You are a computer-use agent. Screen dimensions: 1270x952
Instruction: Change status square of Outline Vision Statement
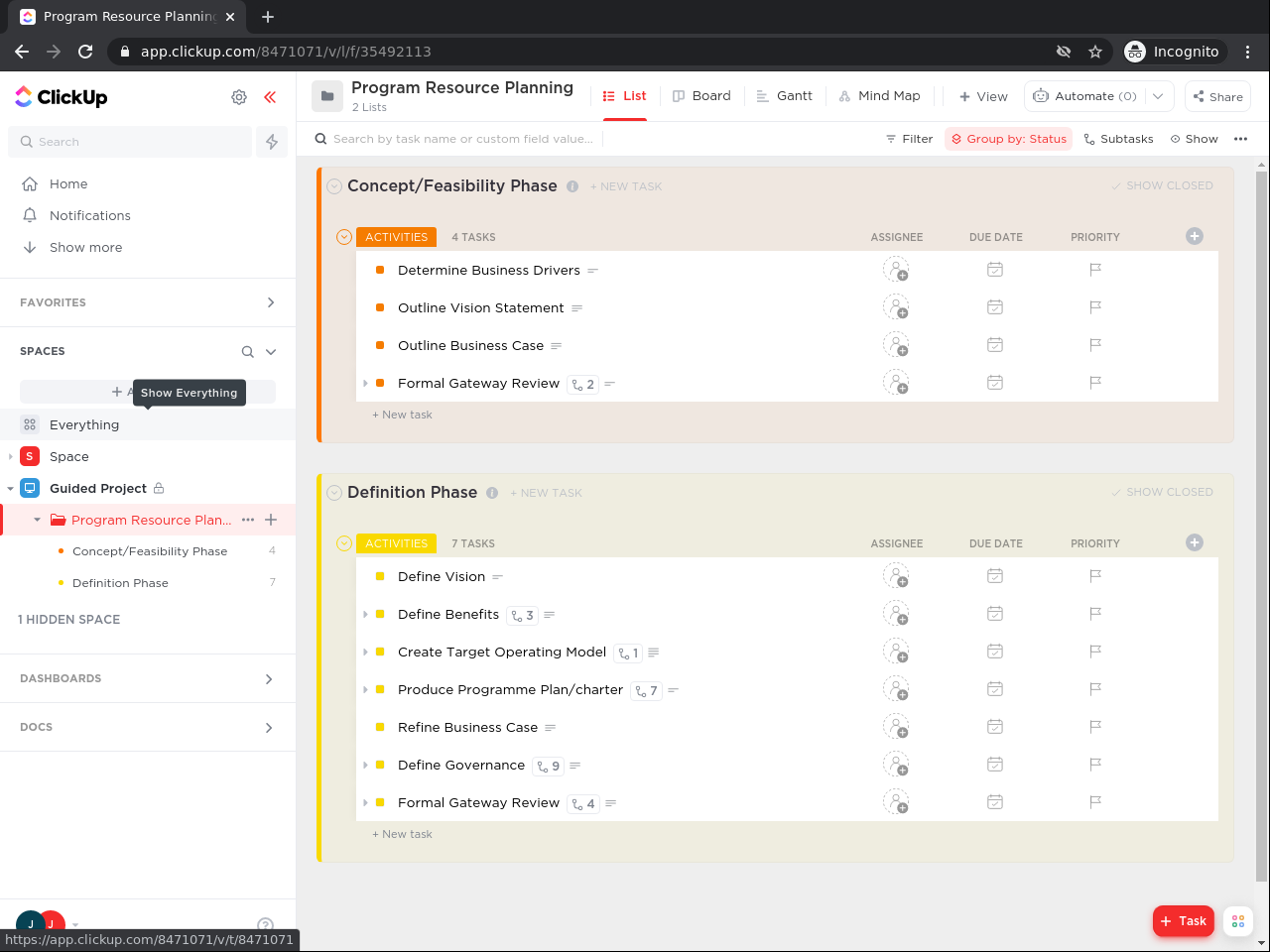coord(380,307)
